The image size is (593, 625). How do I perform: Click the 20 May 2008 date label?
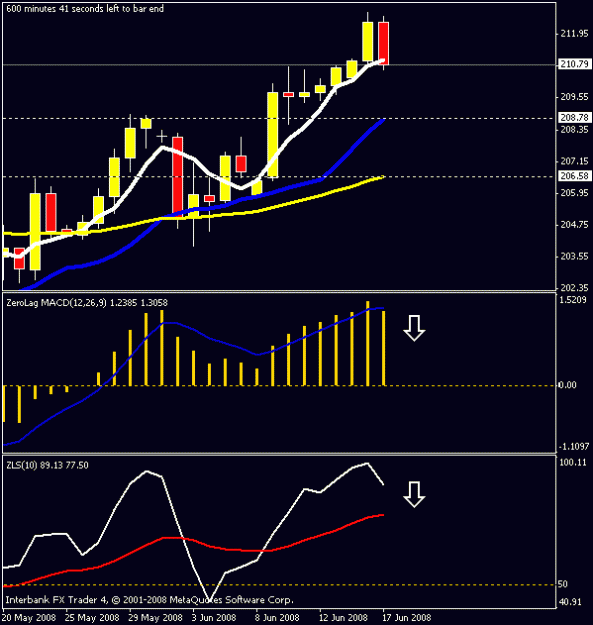pyautogui.click(x=29, y=618)
